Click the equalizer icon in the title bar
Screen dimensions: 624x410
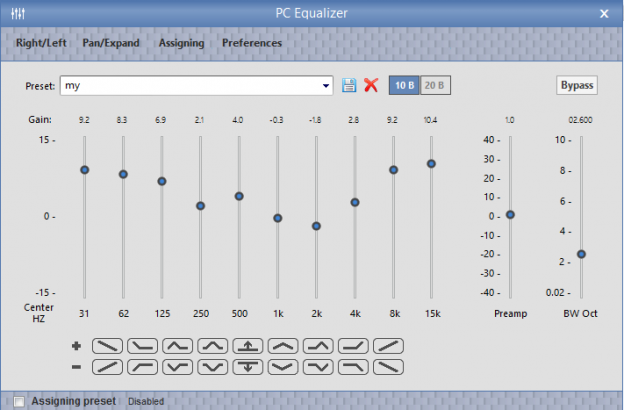[18, 13]
